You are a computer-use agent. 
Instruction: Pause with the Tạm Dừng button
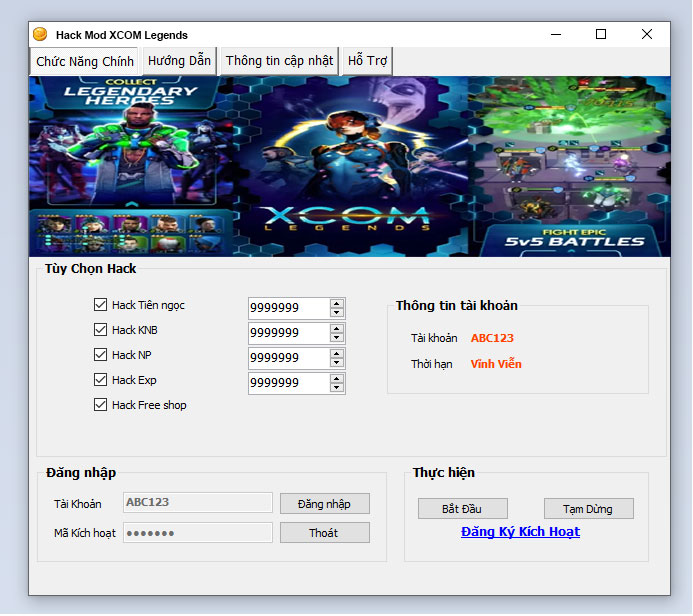[x=588, y=509]
